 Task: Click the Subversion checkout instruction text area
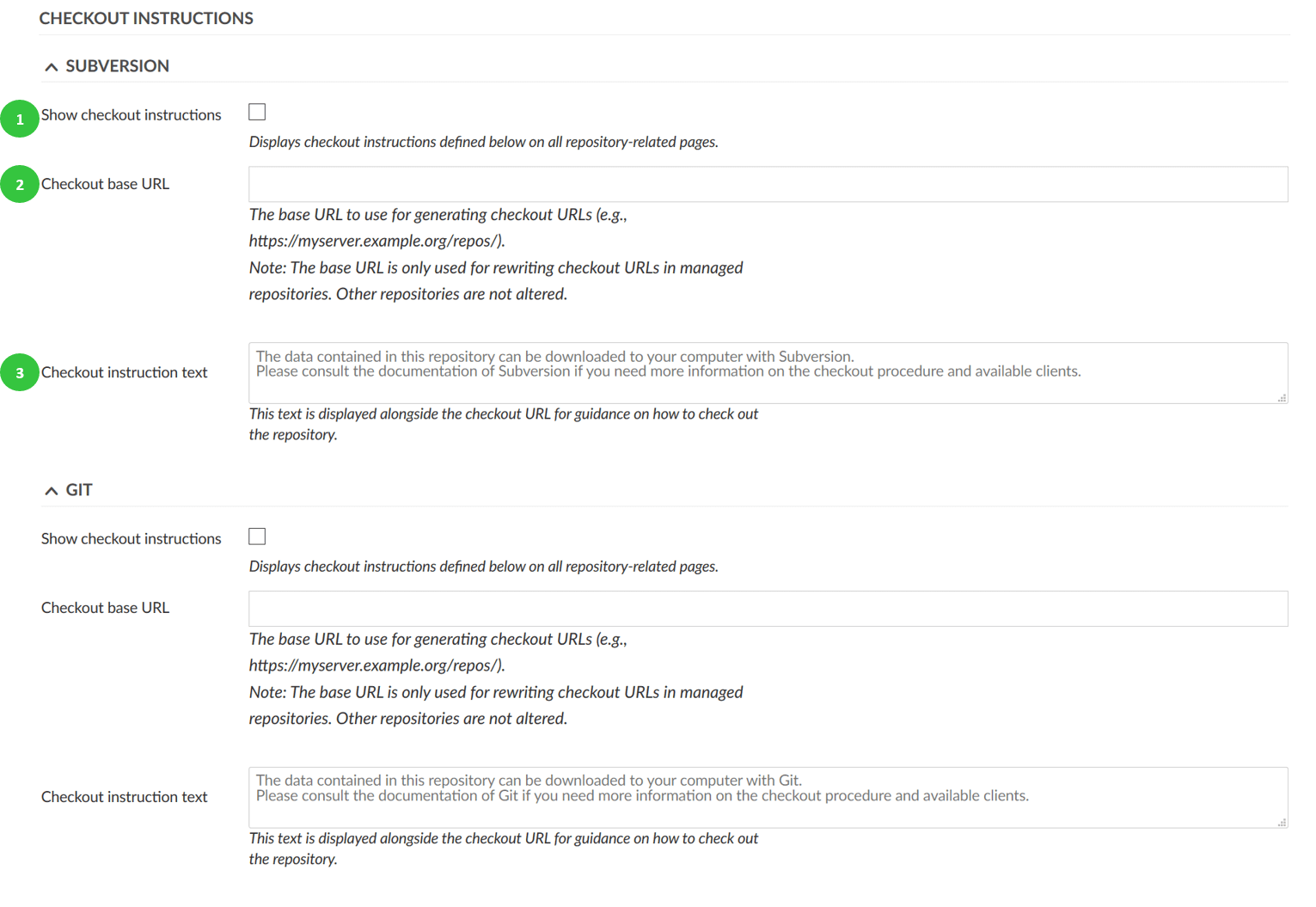[768, 373]
